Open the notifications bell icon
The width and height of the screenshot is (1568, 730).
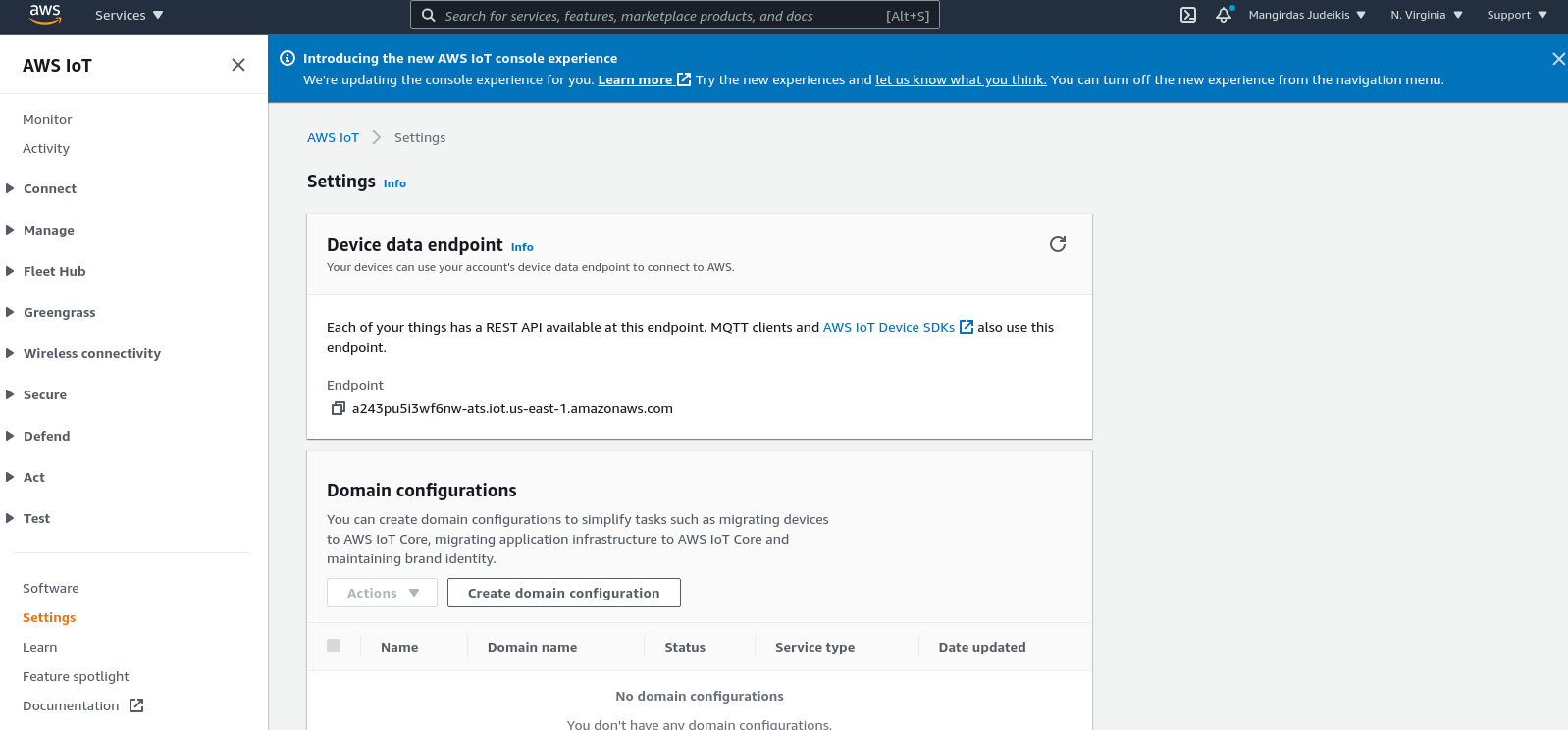(x=1224, y=15)
